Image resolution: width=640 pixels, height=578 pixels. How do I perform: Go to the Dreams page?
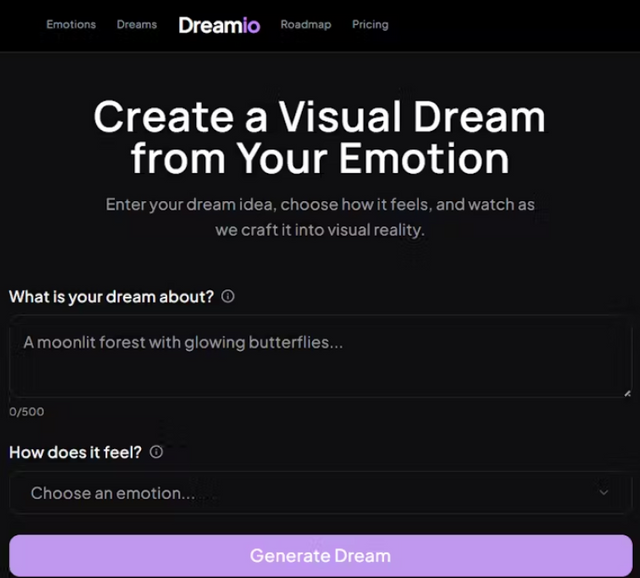[x=137, y=24]
